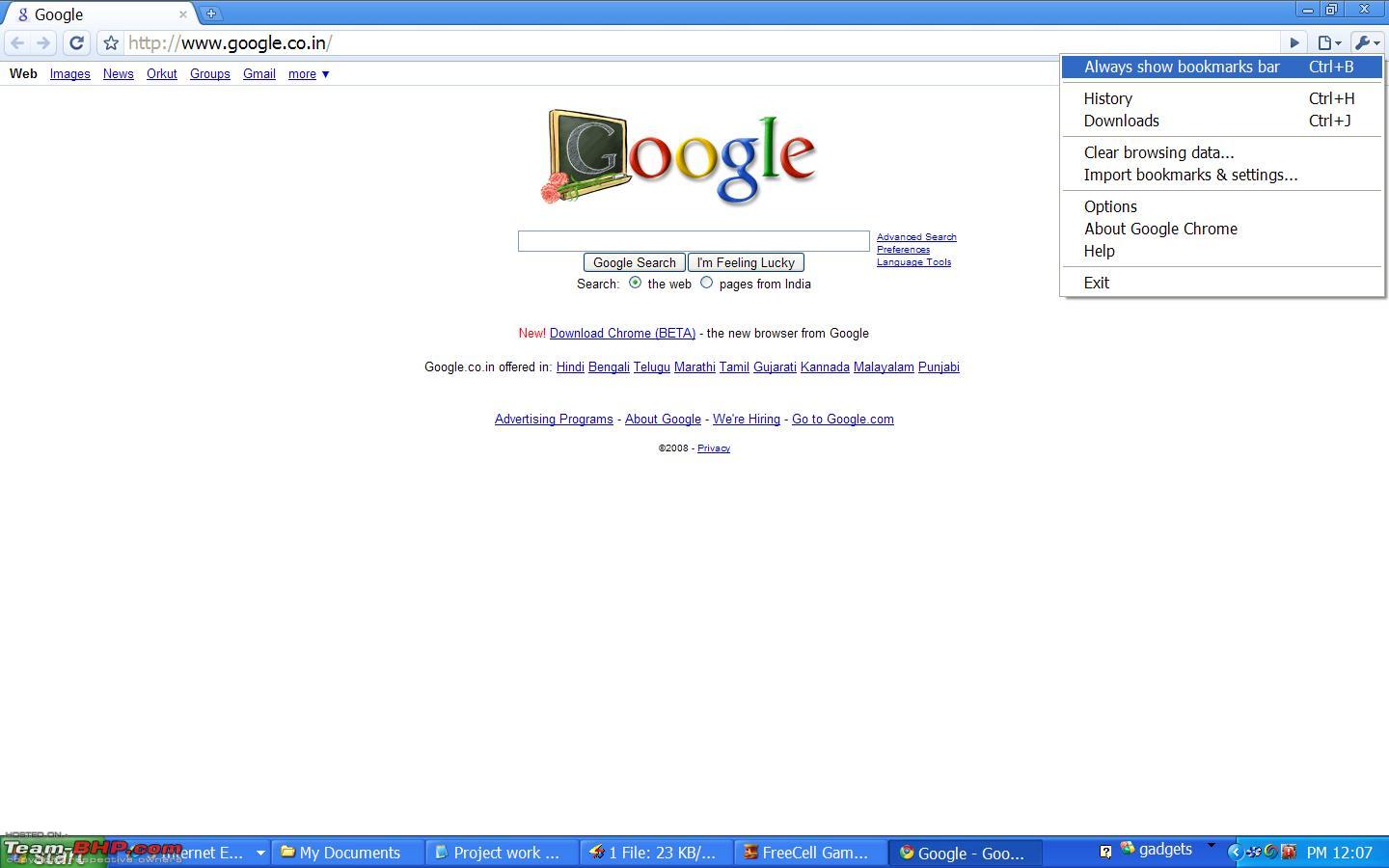1389x868 pixels.
Task: Click the Back navigation arrow
Action: click(x=17, y=42)
